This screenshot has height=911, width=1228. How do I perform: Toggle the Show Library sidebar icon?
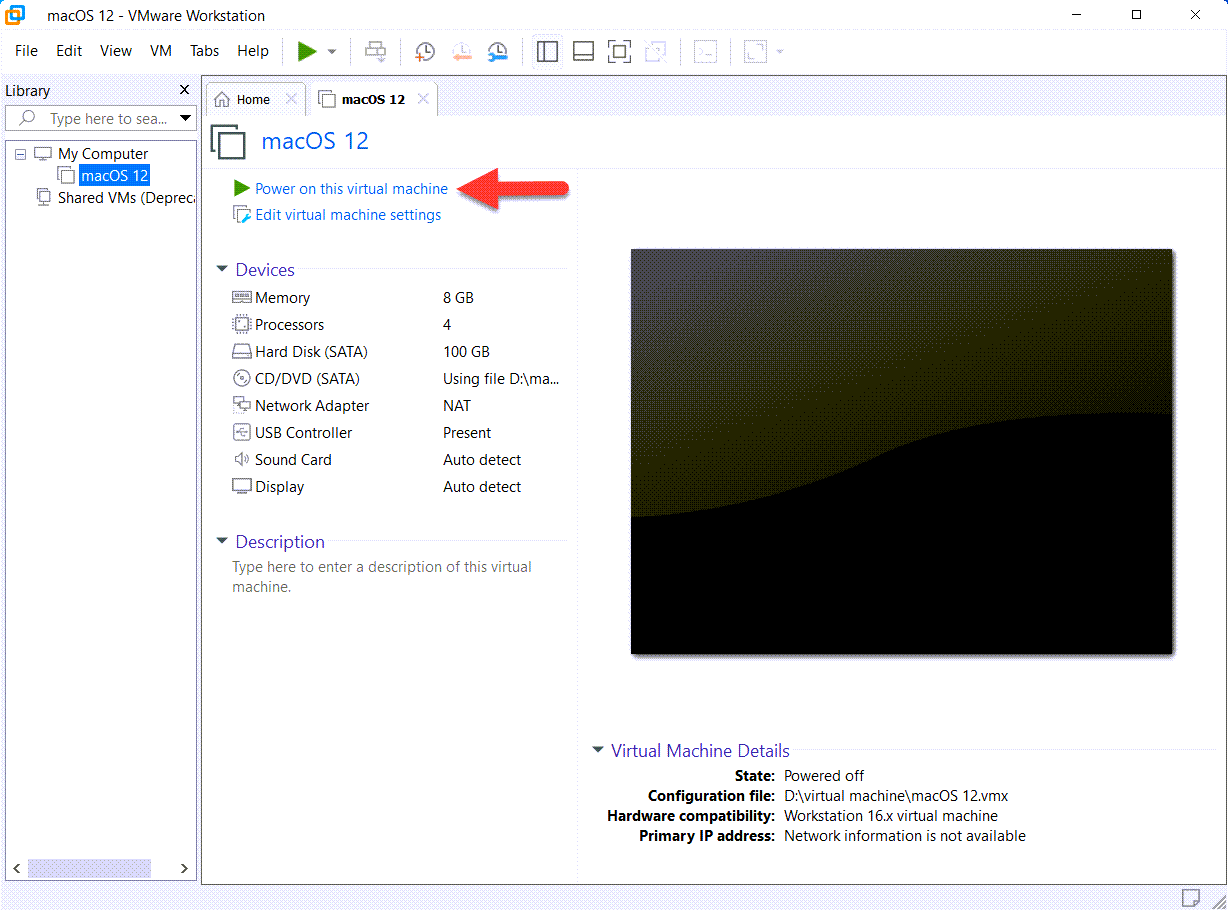[547, 51]
